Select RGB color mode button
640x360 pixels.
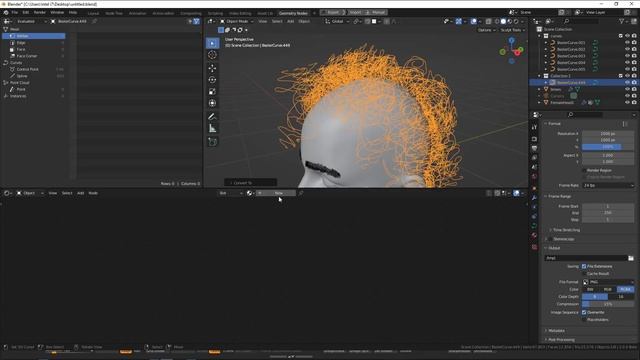coord(608,289)
